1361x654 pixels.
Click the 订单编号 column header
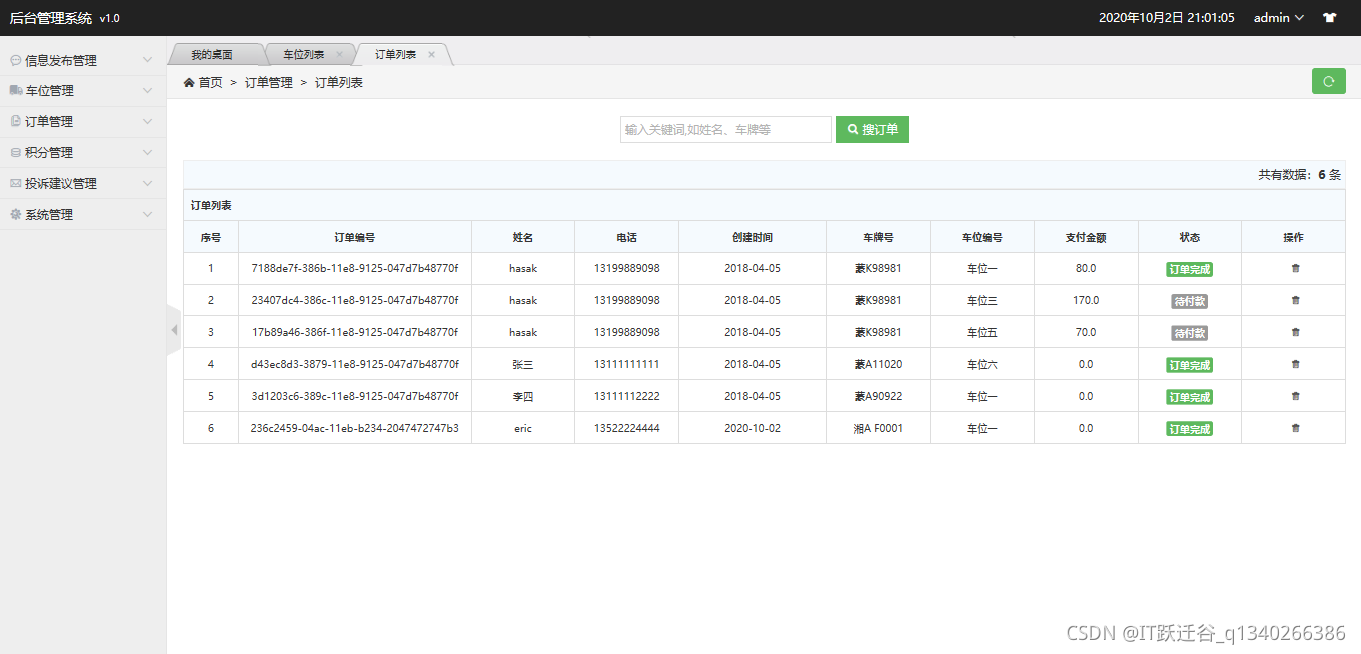[x=355, y=237]
